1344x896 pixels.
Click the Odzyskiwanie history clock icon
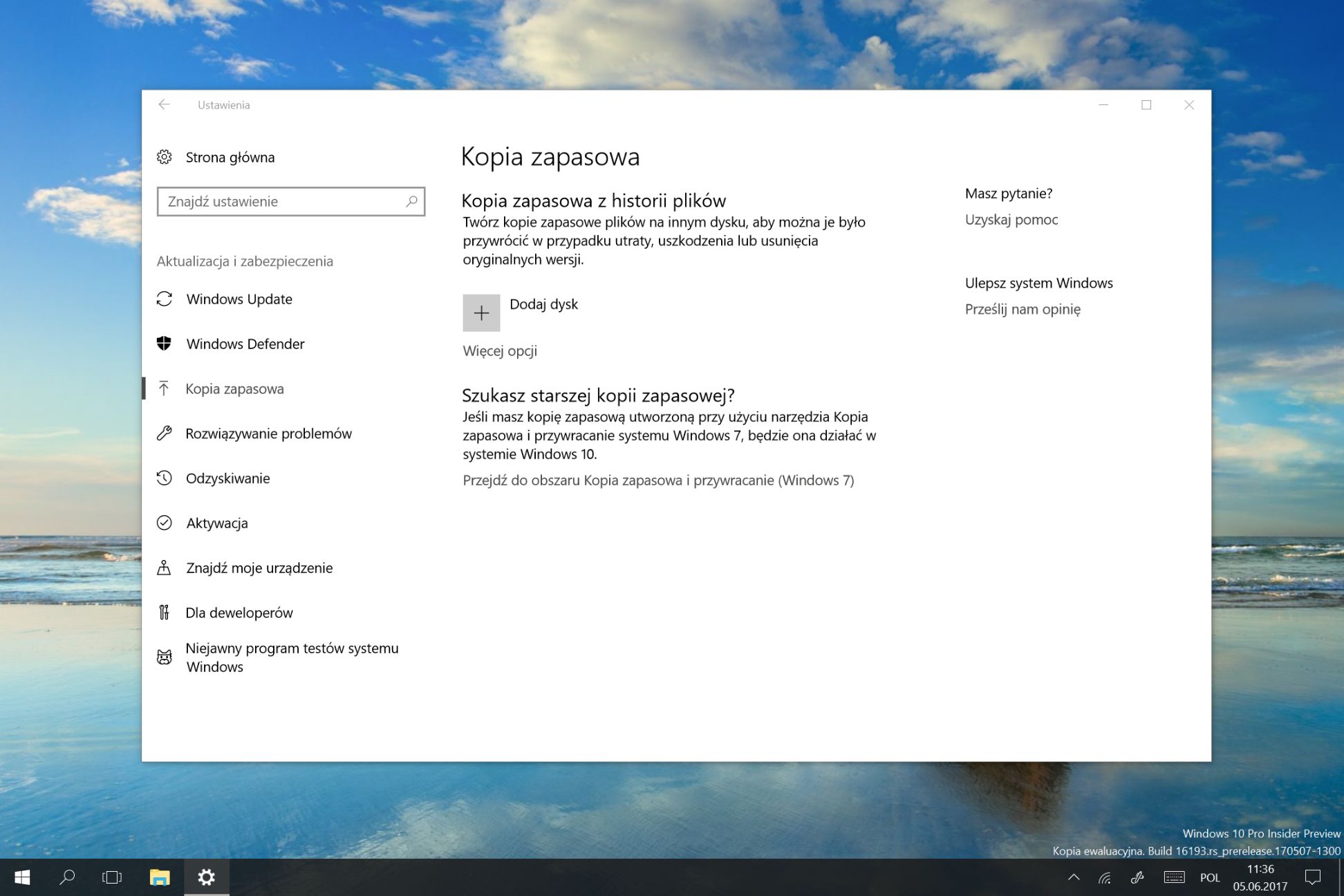(x=164, y=478)
